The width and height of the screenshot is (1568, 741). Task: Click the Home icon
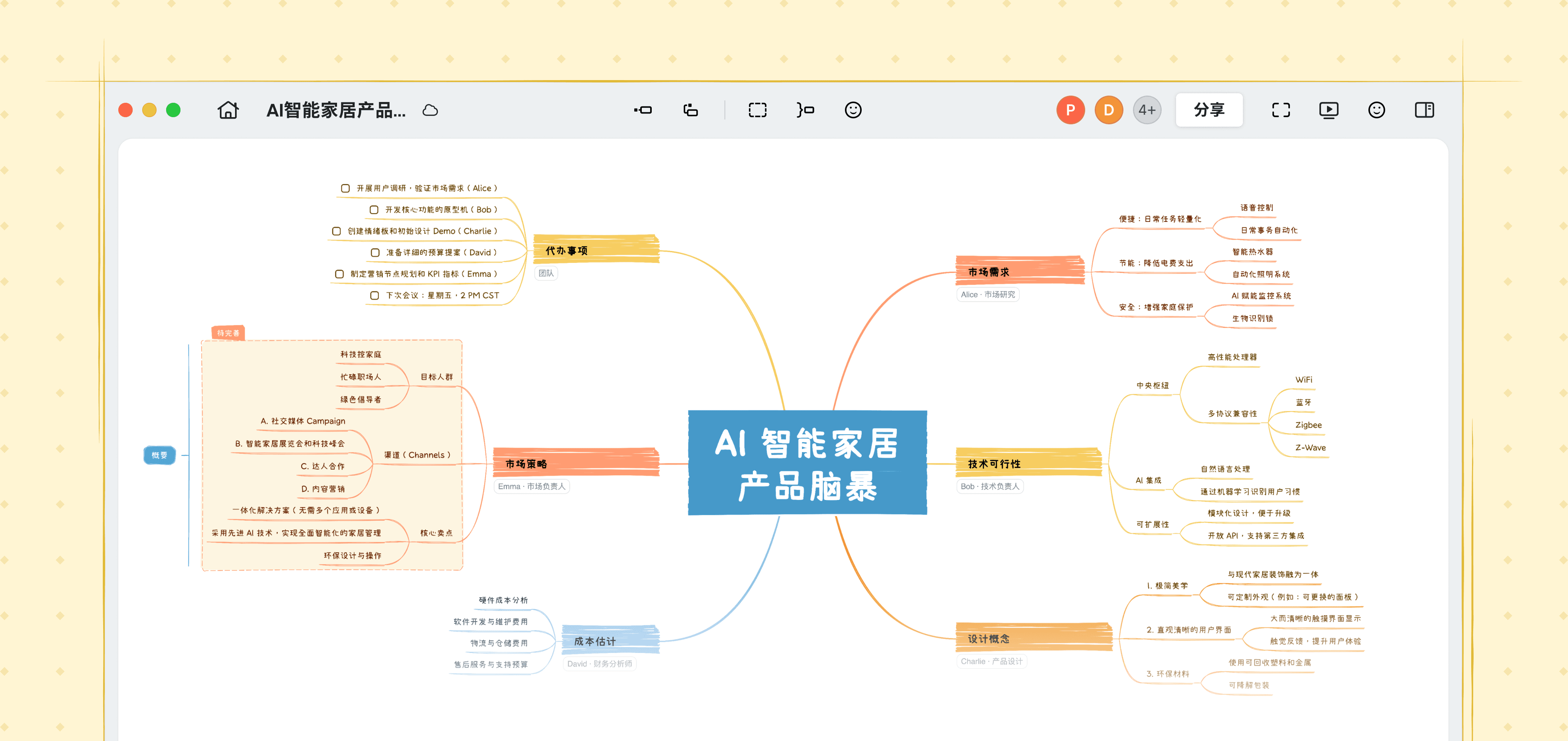(228, 110)
